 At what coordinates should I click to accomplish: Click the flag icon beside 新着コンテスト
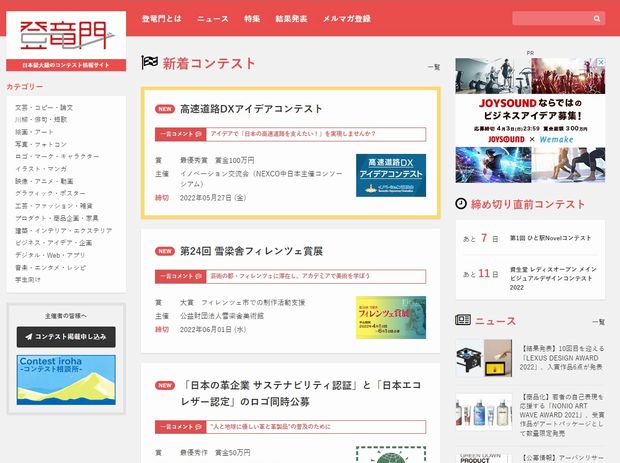pos(149,62)
